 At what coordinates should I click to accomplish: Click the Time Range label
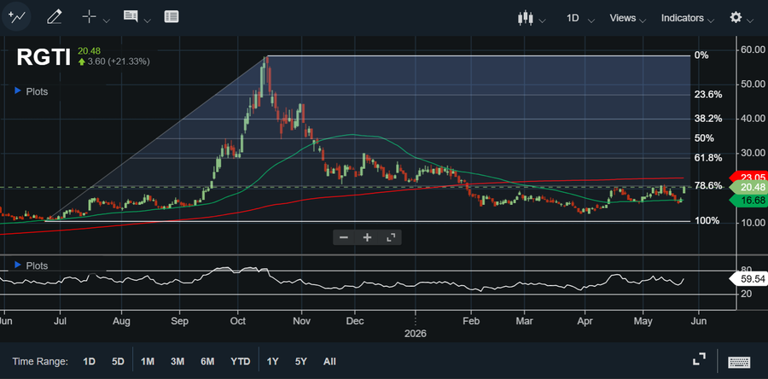pos(40,362)
